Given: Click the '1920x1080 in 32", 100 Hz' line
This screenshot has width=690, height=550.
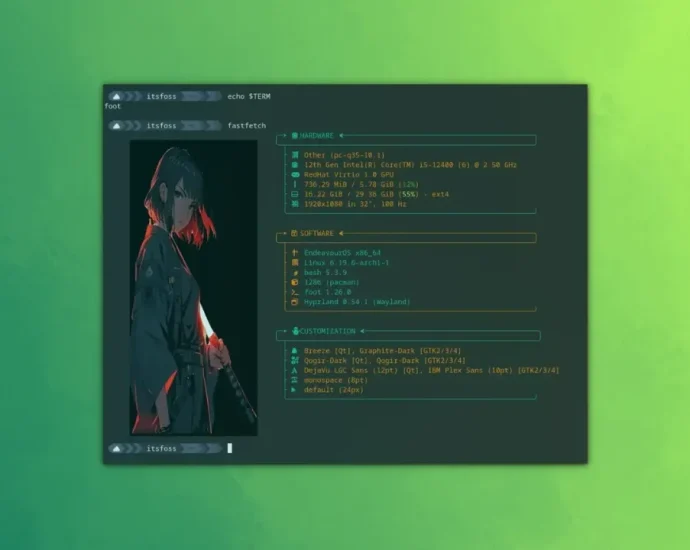Looking at the screenshot, I should point(355,204).
